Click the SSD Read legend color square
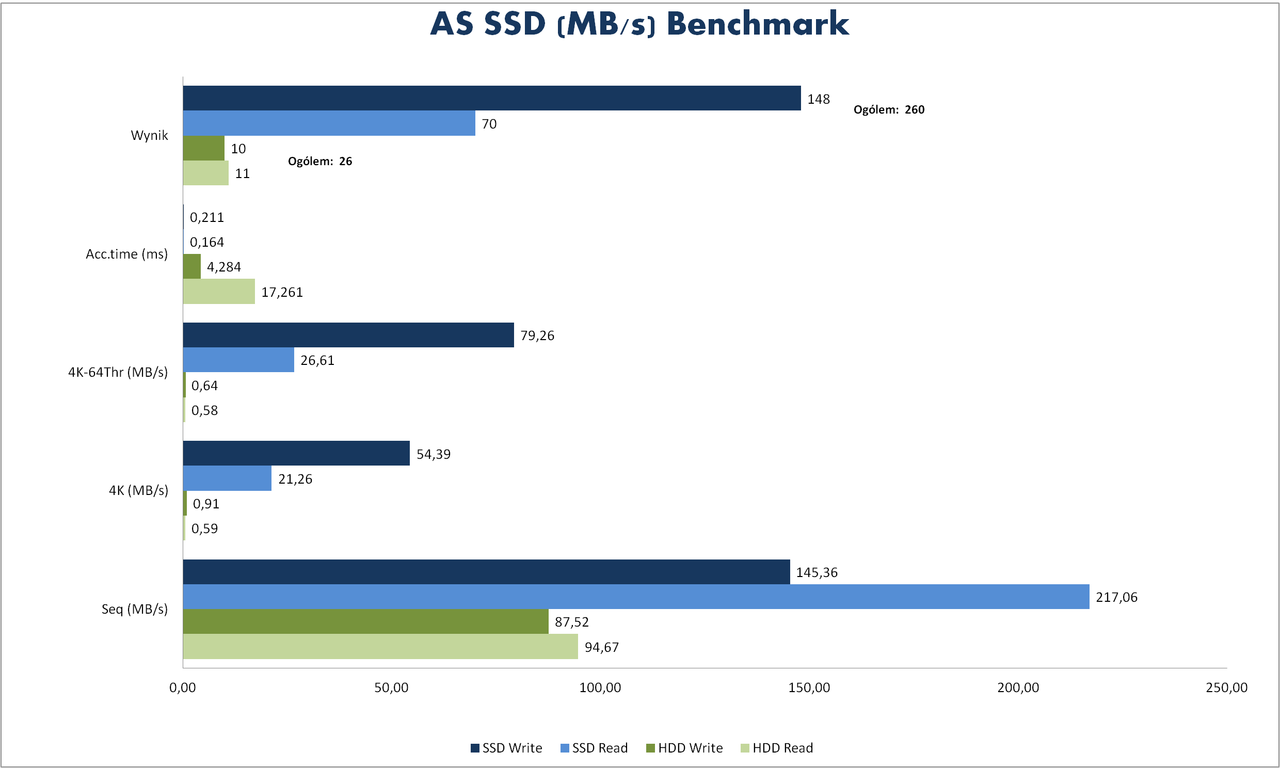 (565, 748)
